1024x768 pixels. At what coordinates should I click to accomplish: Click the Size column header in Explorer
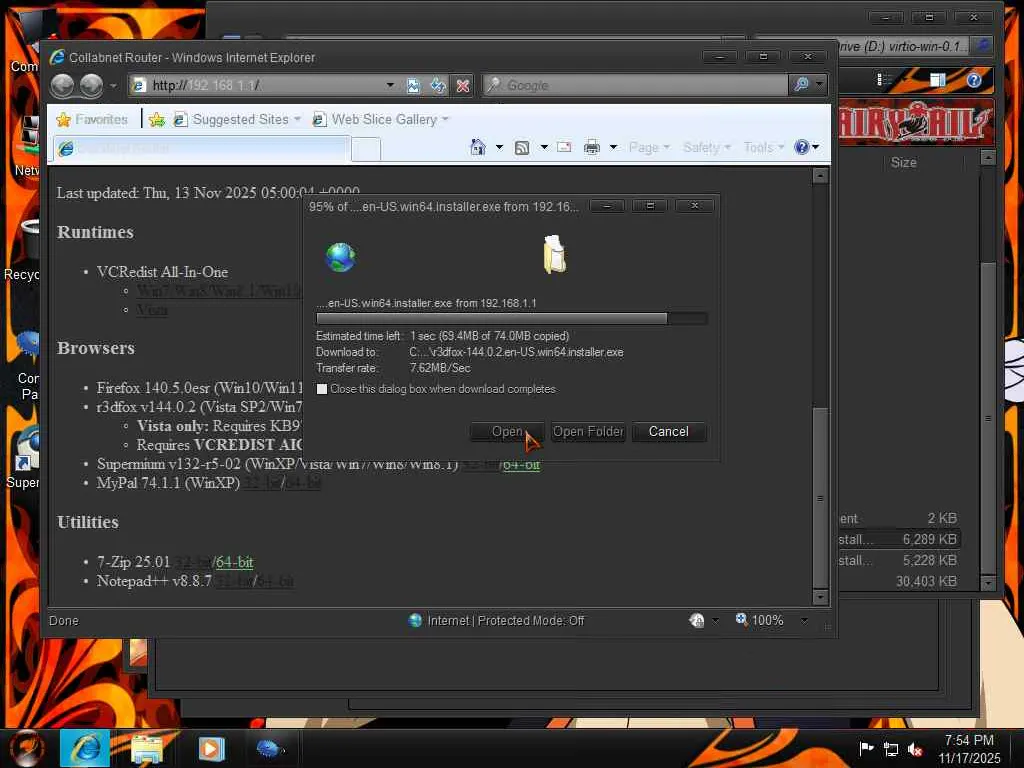(904, 163)
